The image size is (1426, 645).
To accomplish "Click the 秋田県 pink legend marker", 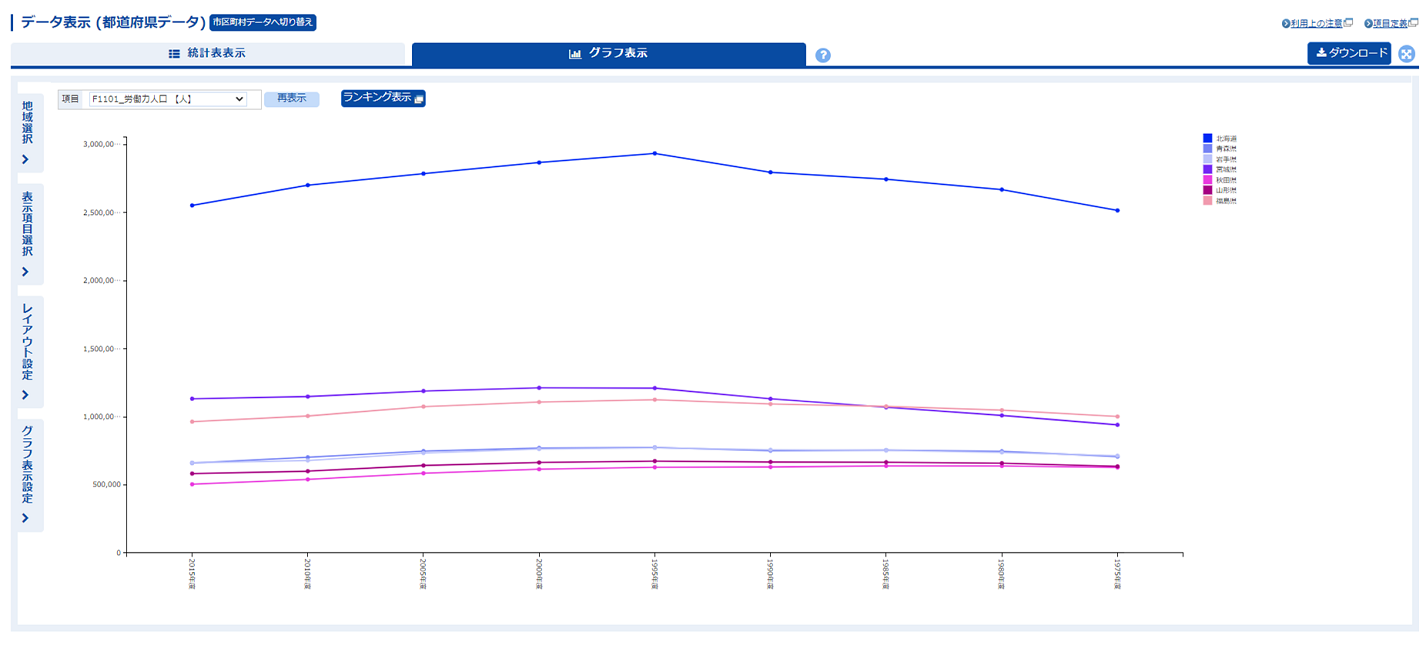I will [1207, 180].
